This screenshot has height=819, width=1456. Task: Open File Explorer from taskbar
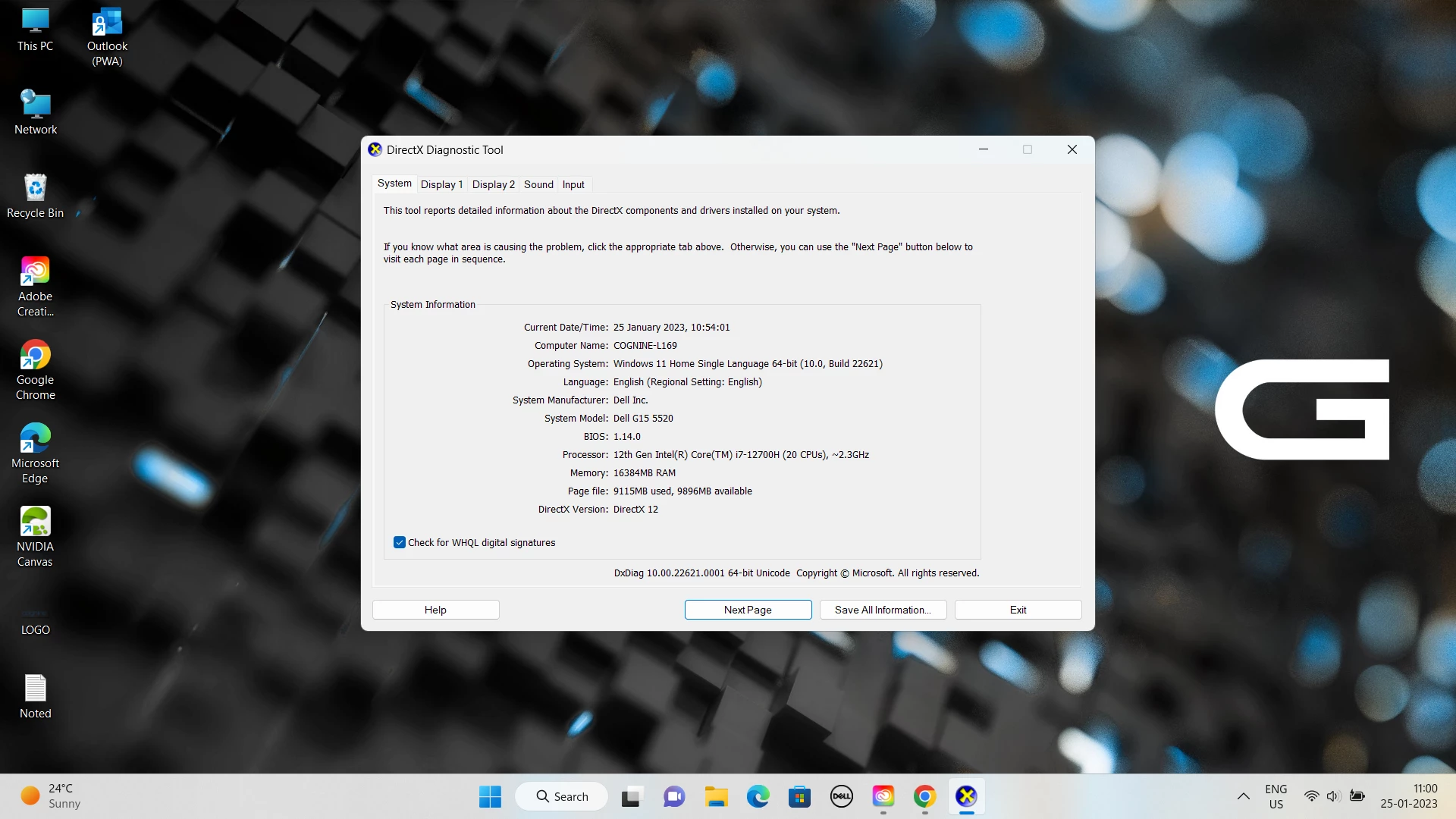716,796
